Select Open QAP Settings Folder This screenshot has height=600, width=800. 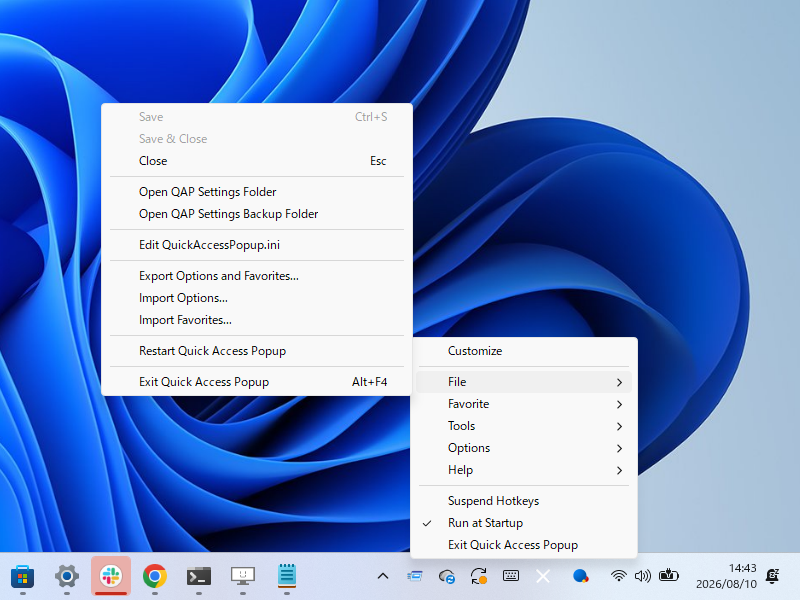[257, 192]
